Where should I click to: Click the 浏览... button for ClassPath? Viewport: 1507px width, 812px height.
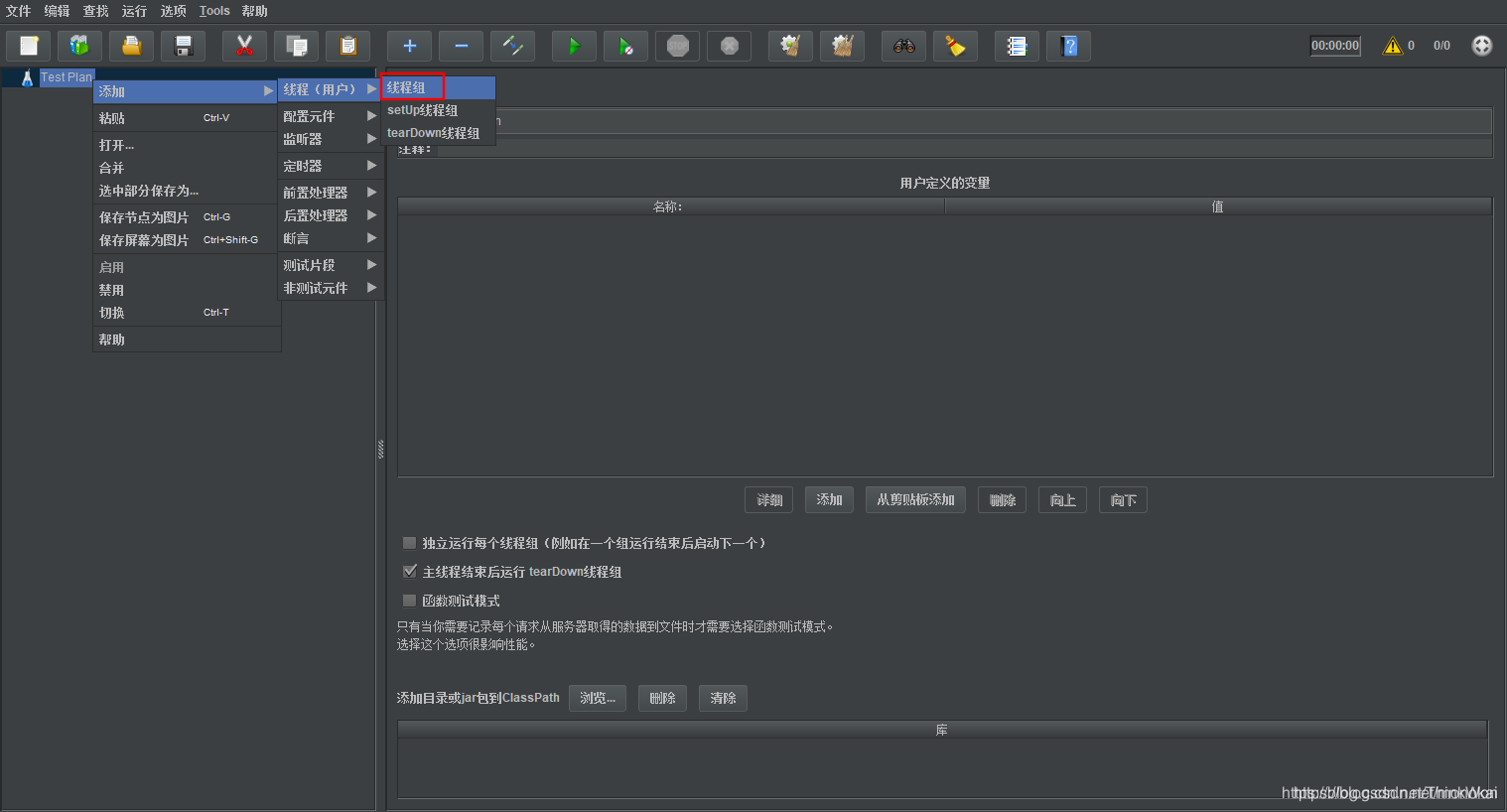(598, 698)
